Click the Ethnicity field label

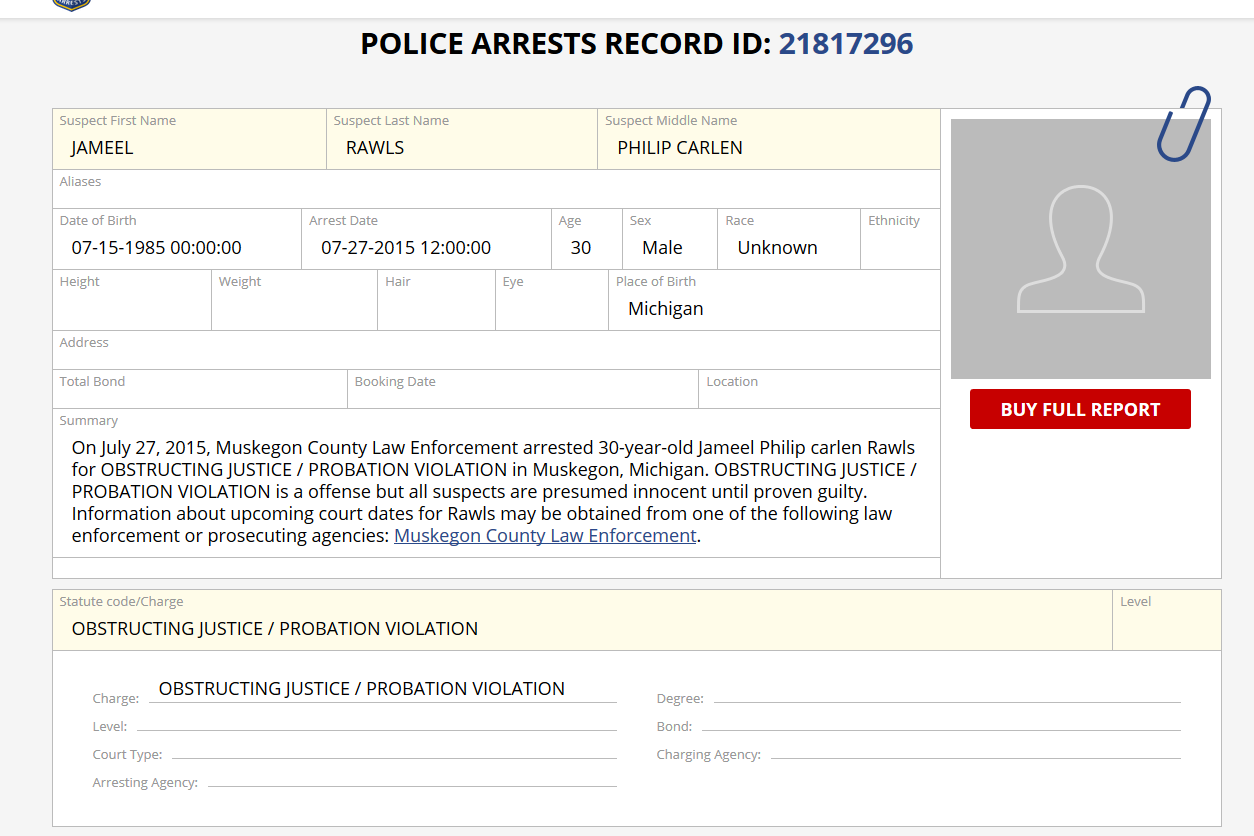pos(894,220)
